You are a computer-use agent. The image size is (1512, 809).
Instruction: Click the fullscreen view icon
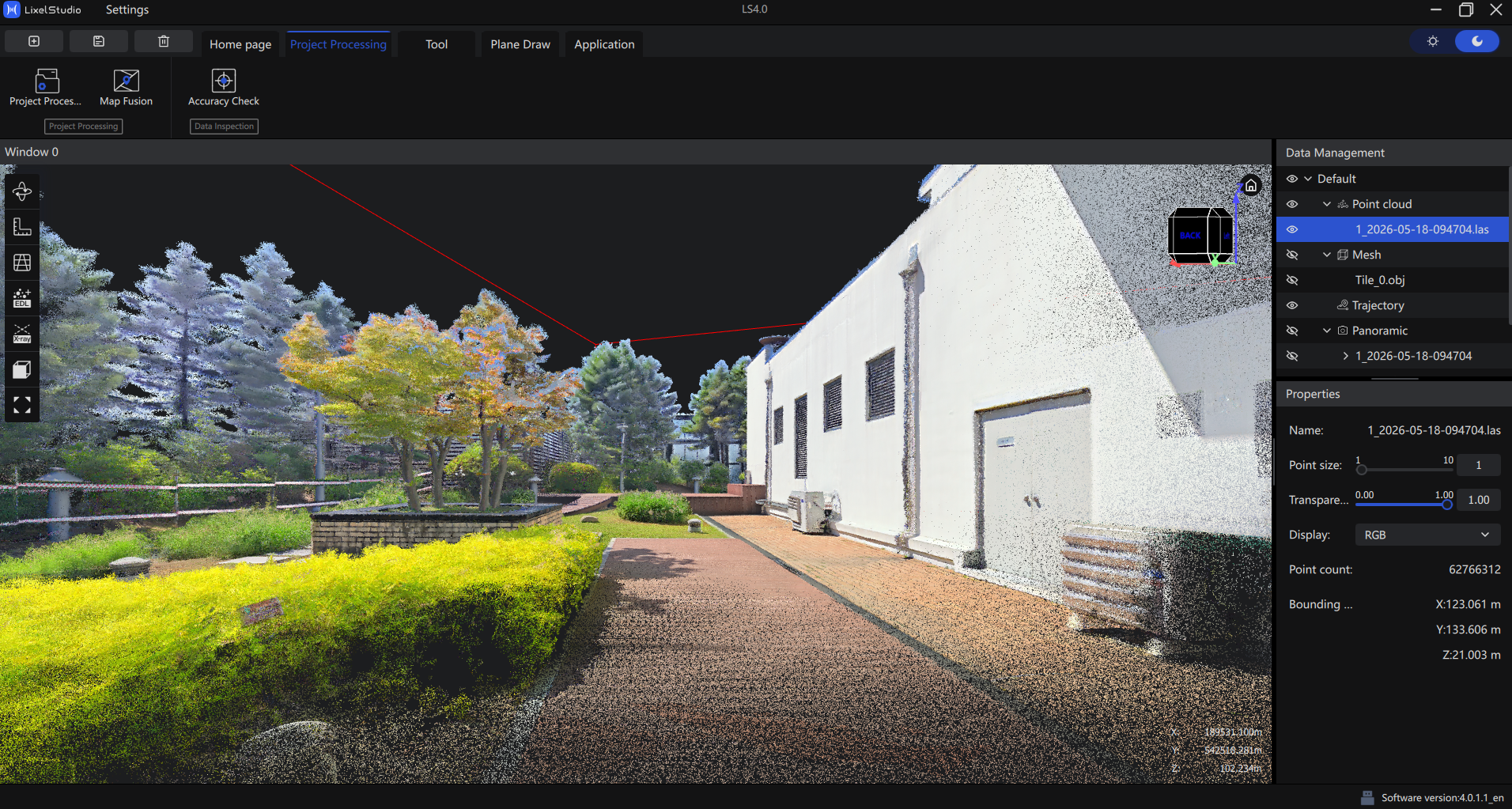tap(22, 405)
